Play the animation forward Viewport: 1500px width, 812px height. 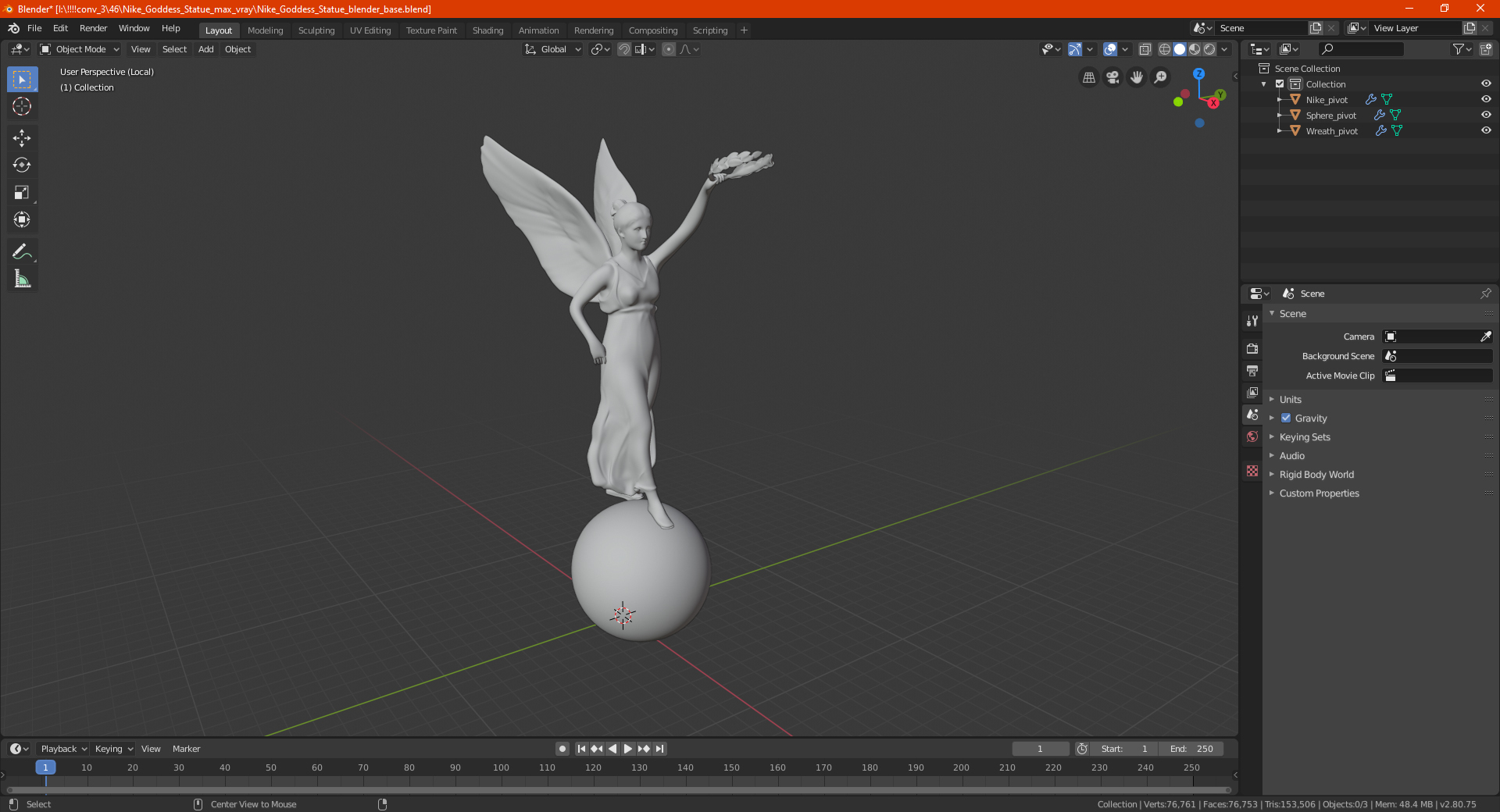(x=628, y=749)
